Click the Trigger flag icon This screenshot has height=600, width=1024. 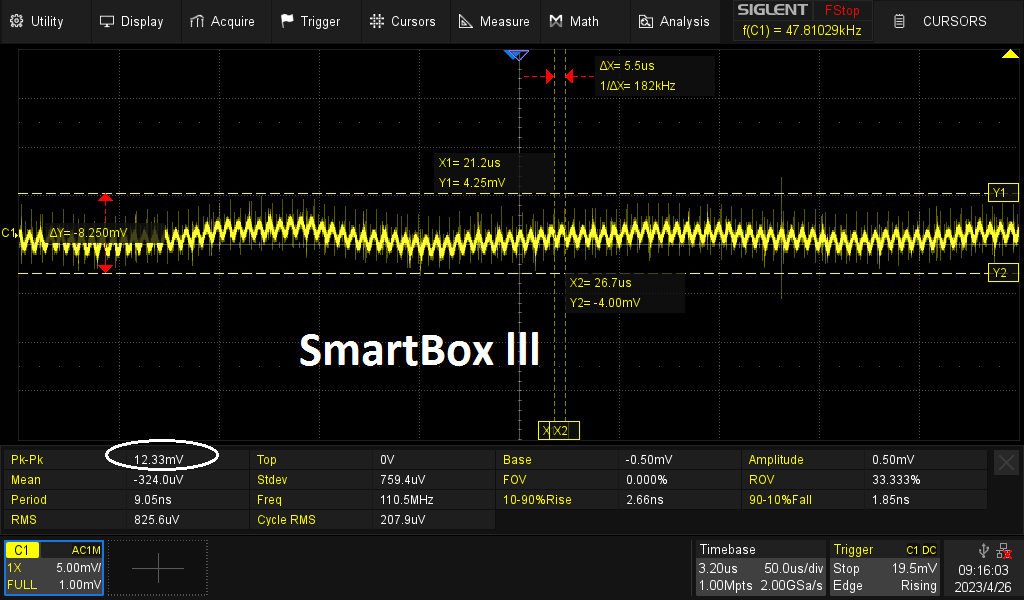287,21
